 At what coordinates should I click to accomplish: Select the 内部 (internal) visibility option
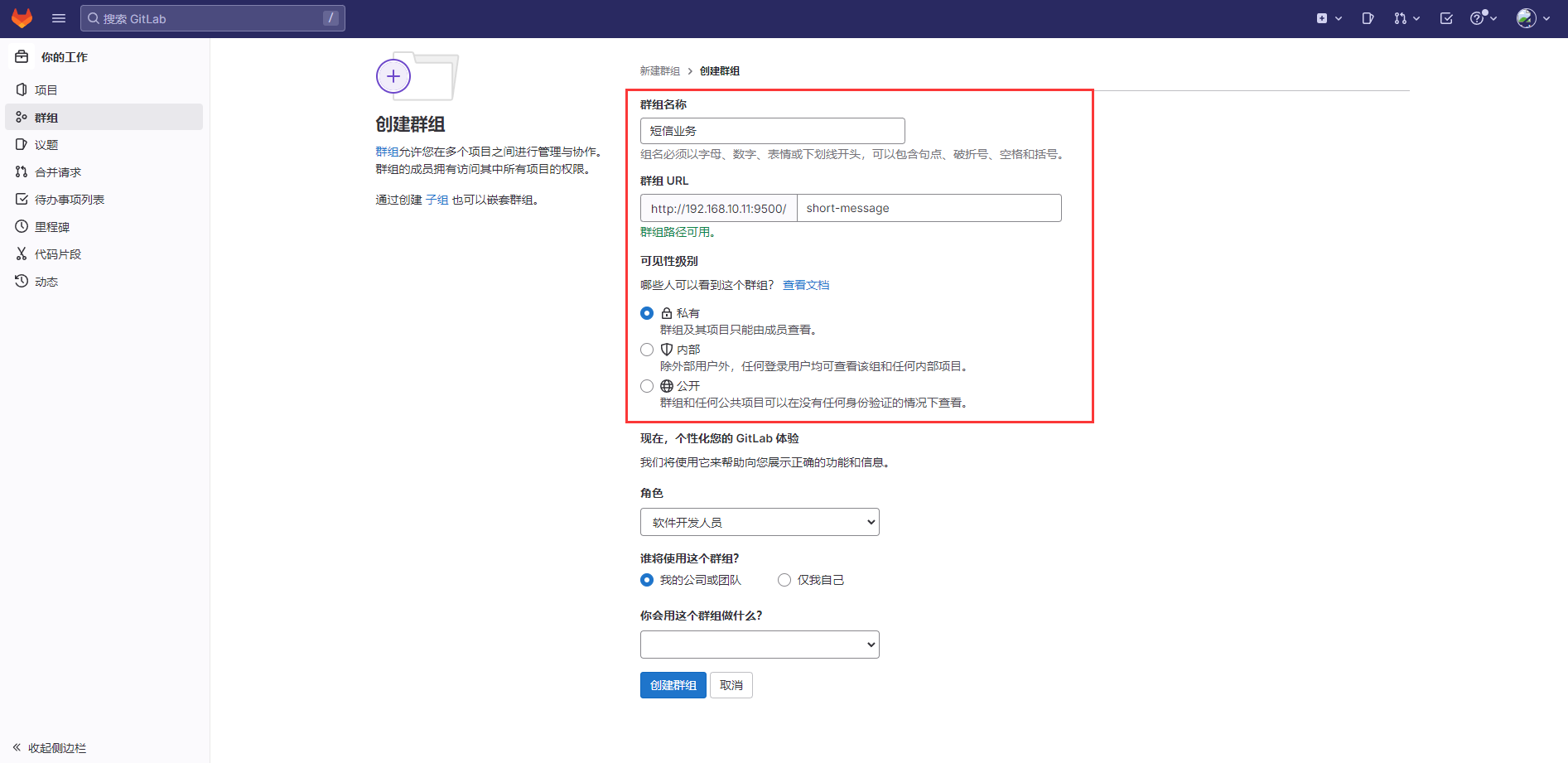pos(647,350)
